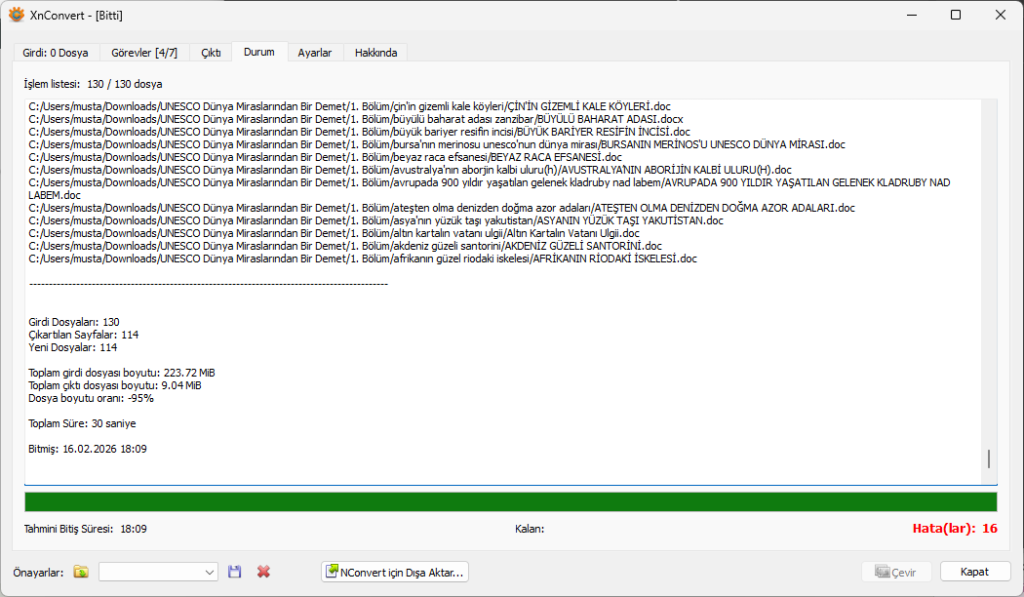Click the line ending BÜYÜK BARİYER RESİFİN İNCİSİ.doc
Image resolution: width=1024 pixels, height=597 pixels.
(359, 132)
